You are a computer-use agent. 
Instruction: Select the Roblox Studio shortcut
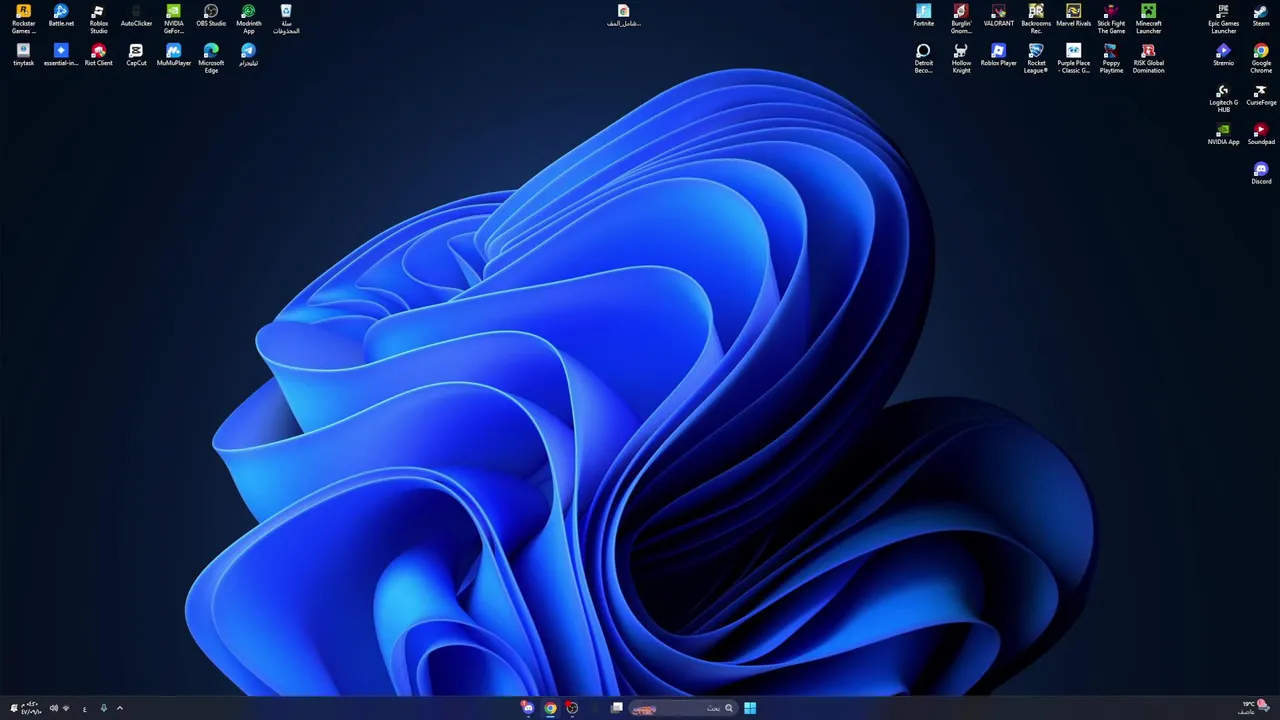(98, 19)
